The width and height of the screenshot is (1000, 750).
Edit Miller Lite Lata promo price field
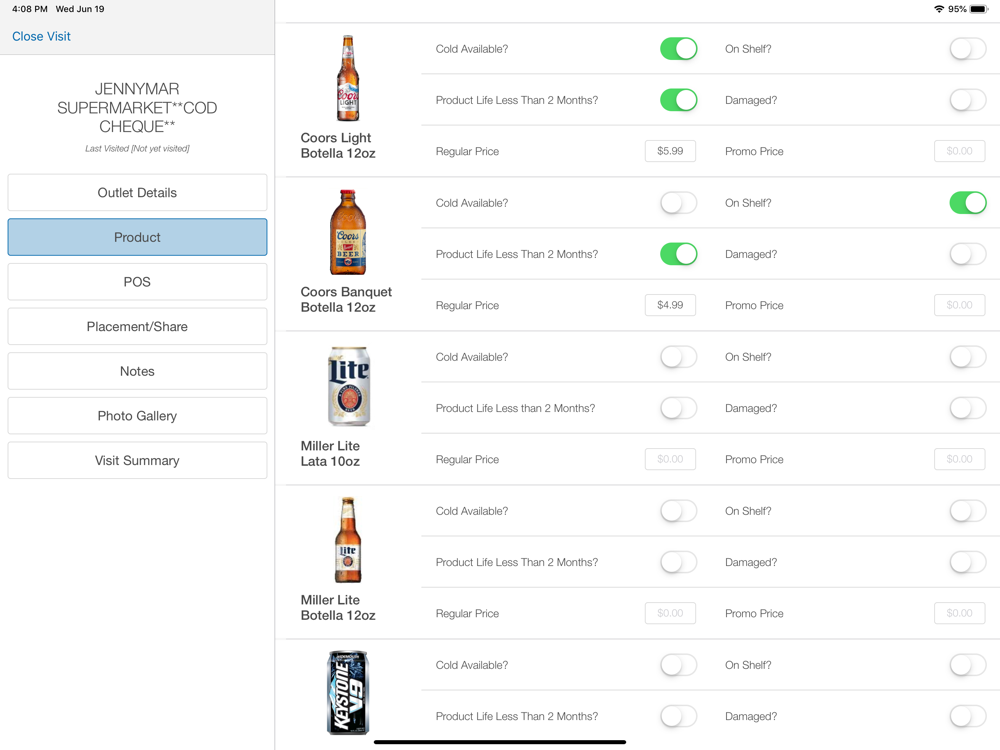[x=959, y=459]
